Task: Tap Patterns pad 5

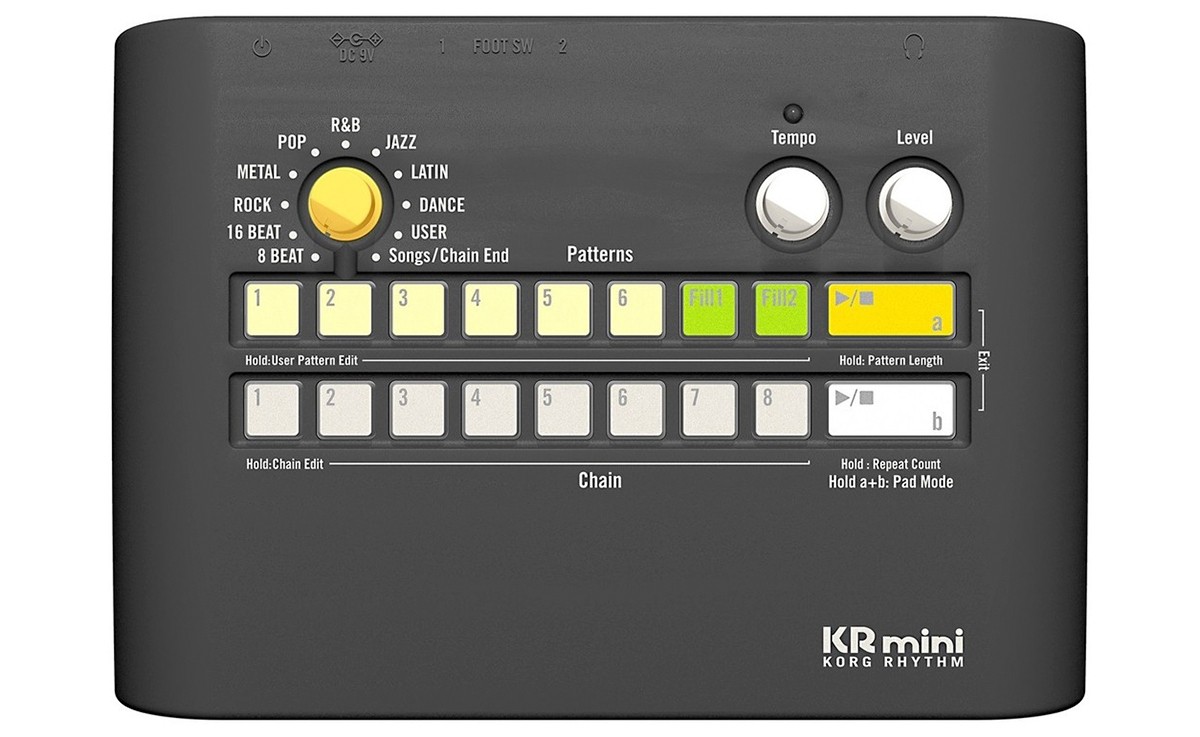Action: click(x=564, y=310)
